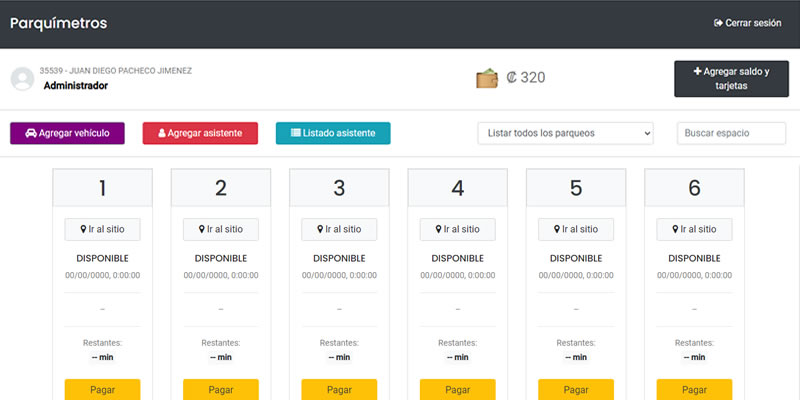This screenshot has width=800, height=400.
Task: Click the wallet balance icon
Action: 487,78
